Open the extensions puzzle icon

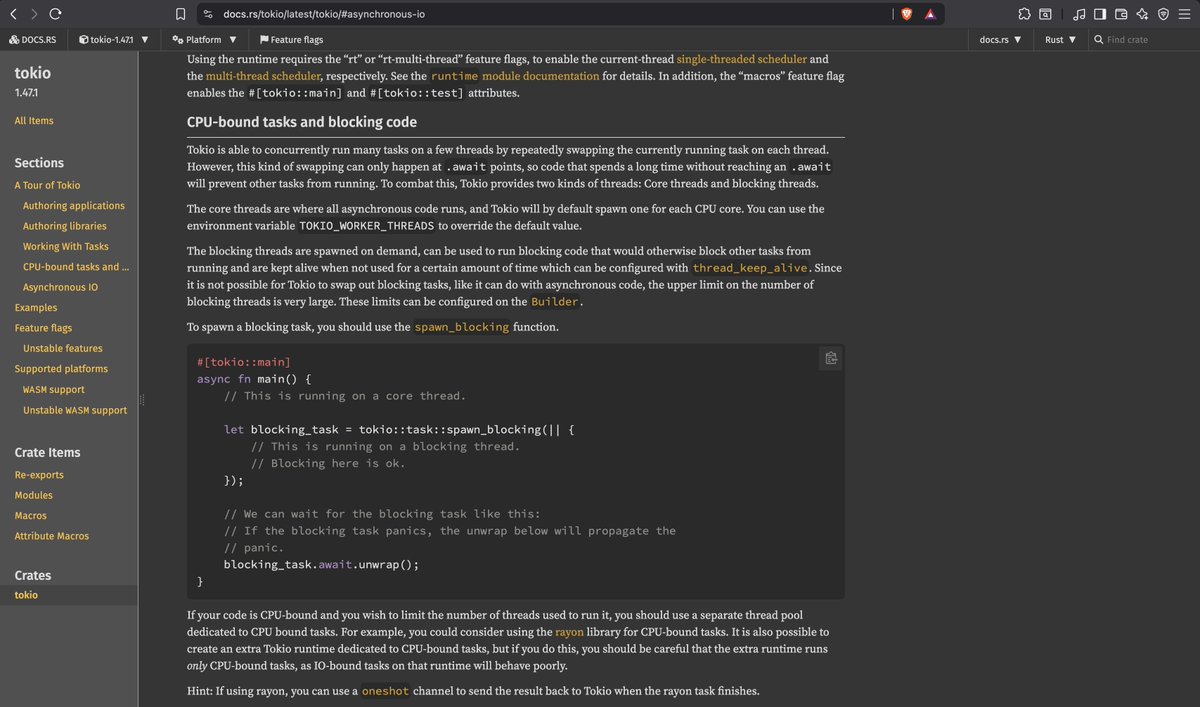tap(1024, 14)
